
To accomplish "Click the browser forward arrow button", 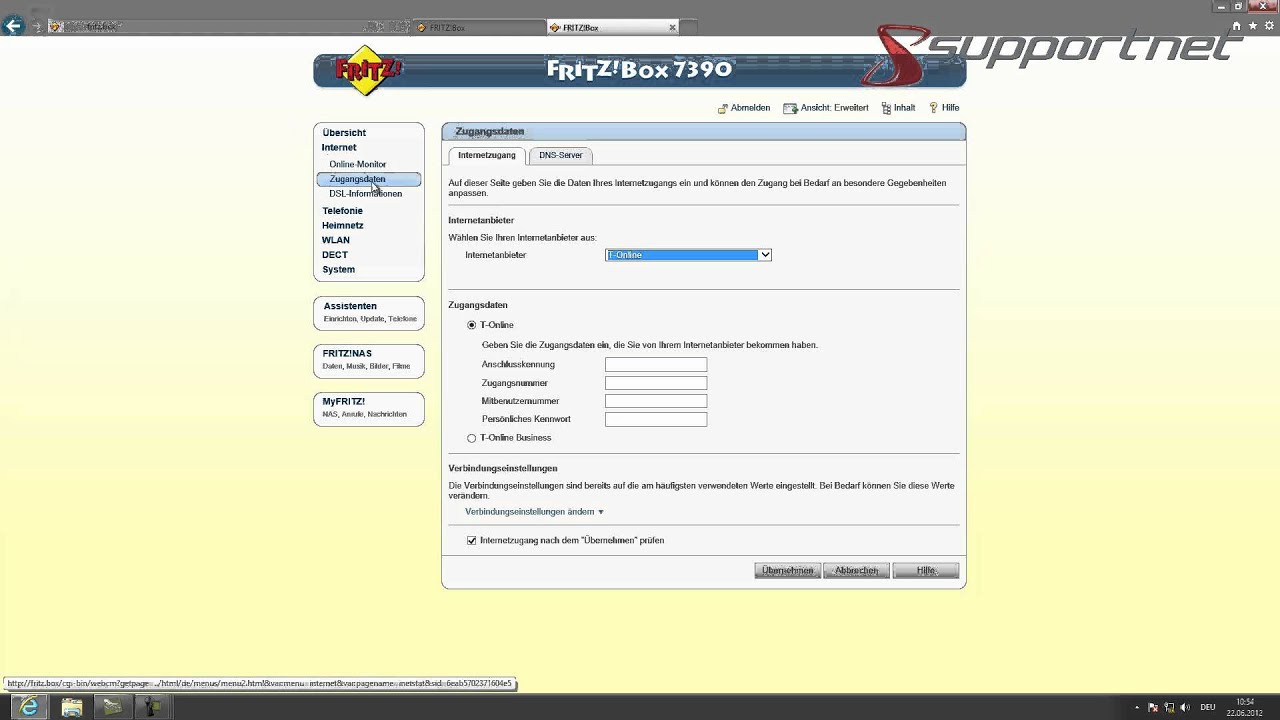I will coord(37,27).
